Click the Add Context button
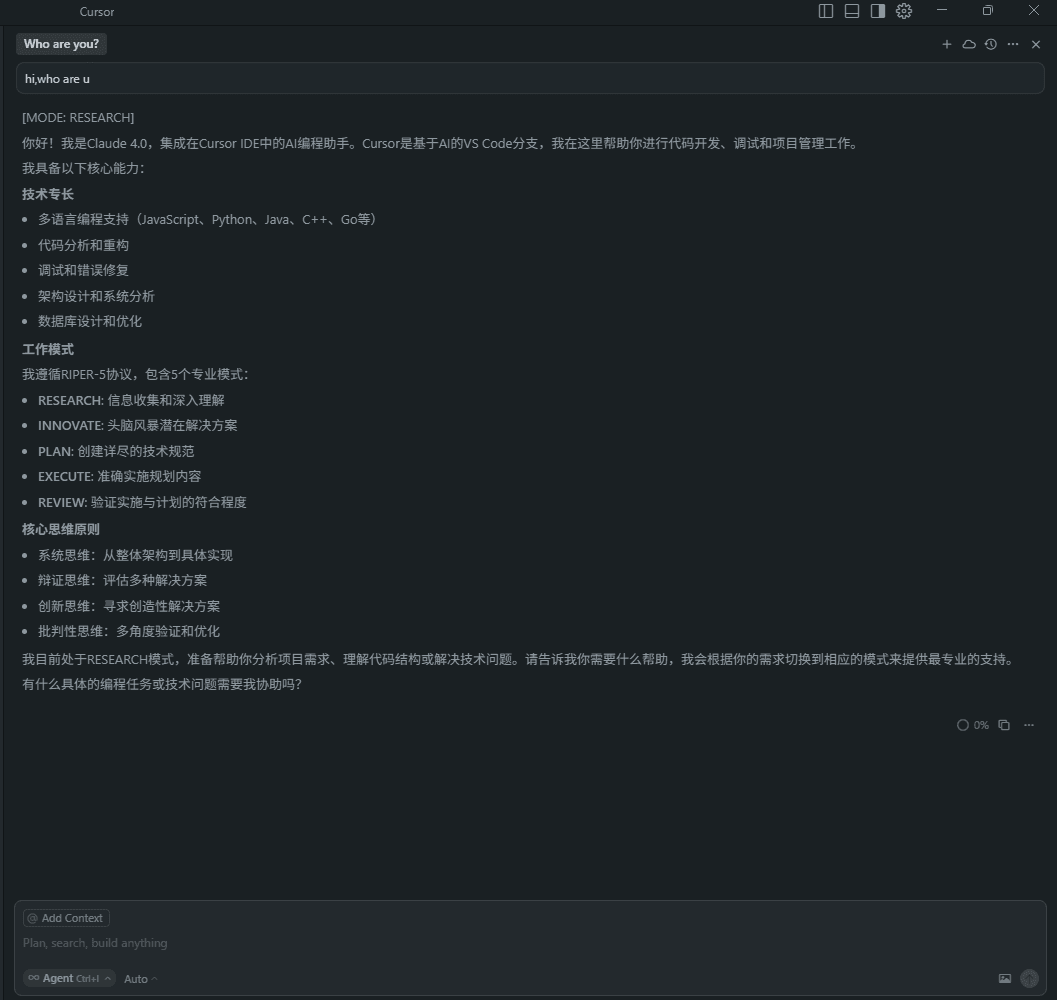 click(66, 918)
